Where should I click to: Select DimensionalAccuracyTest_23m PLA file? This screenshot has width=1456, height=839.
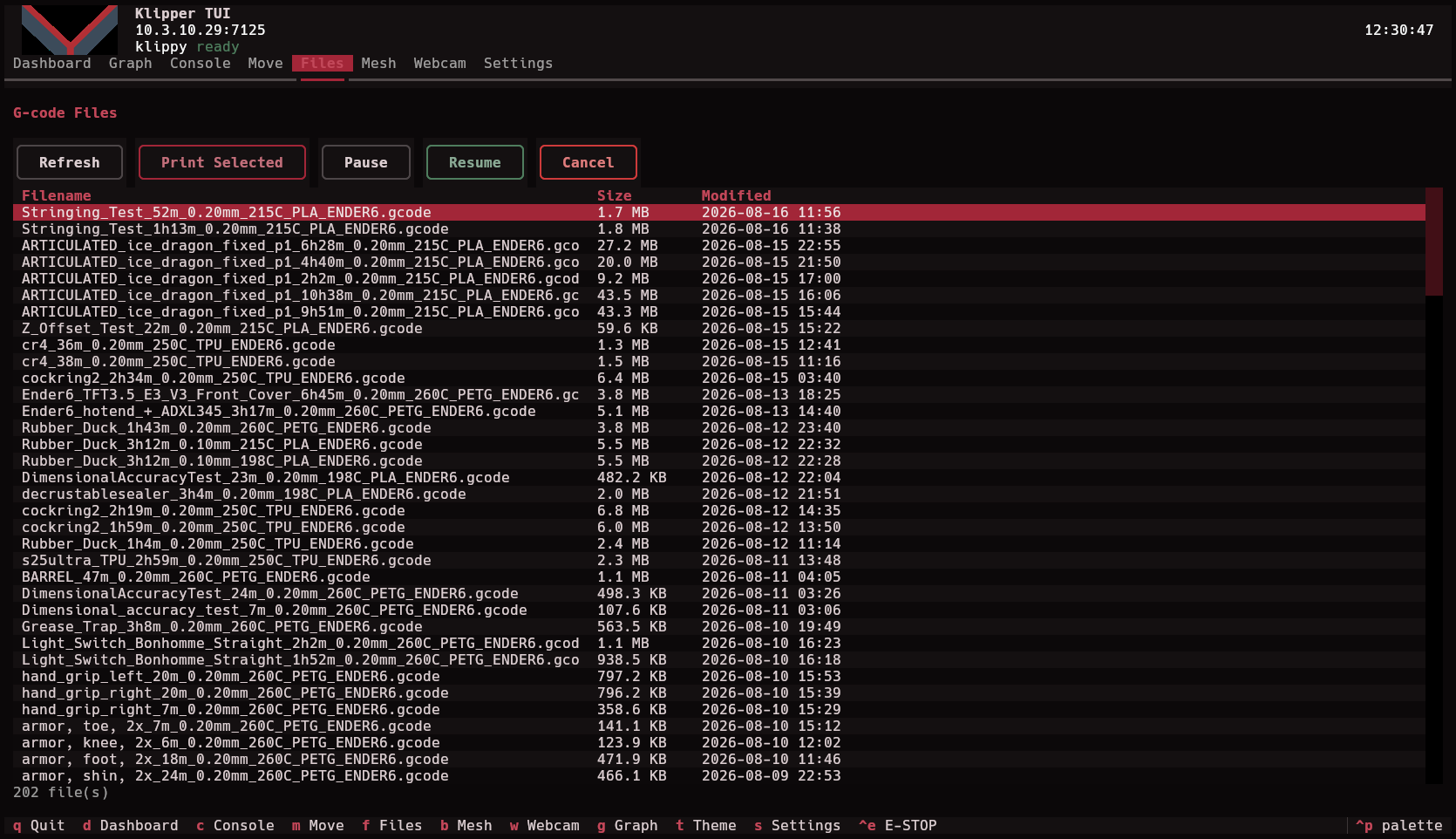point(719,478)
